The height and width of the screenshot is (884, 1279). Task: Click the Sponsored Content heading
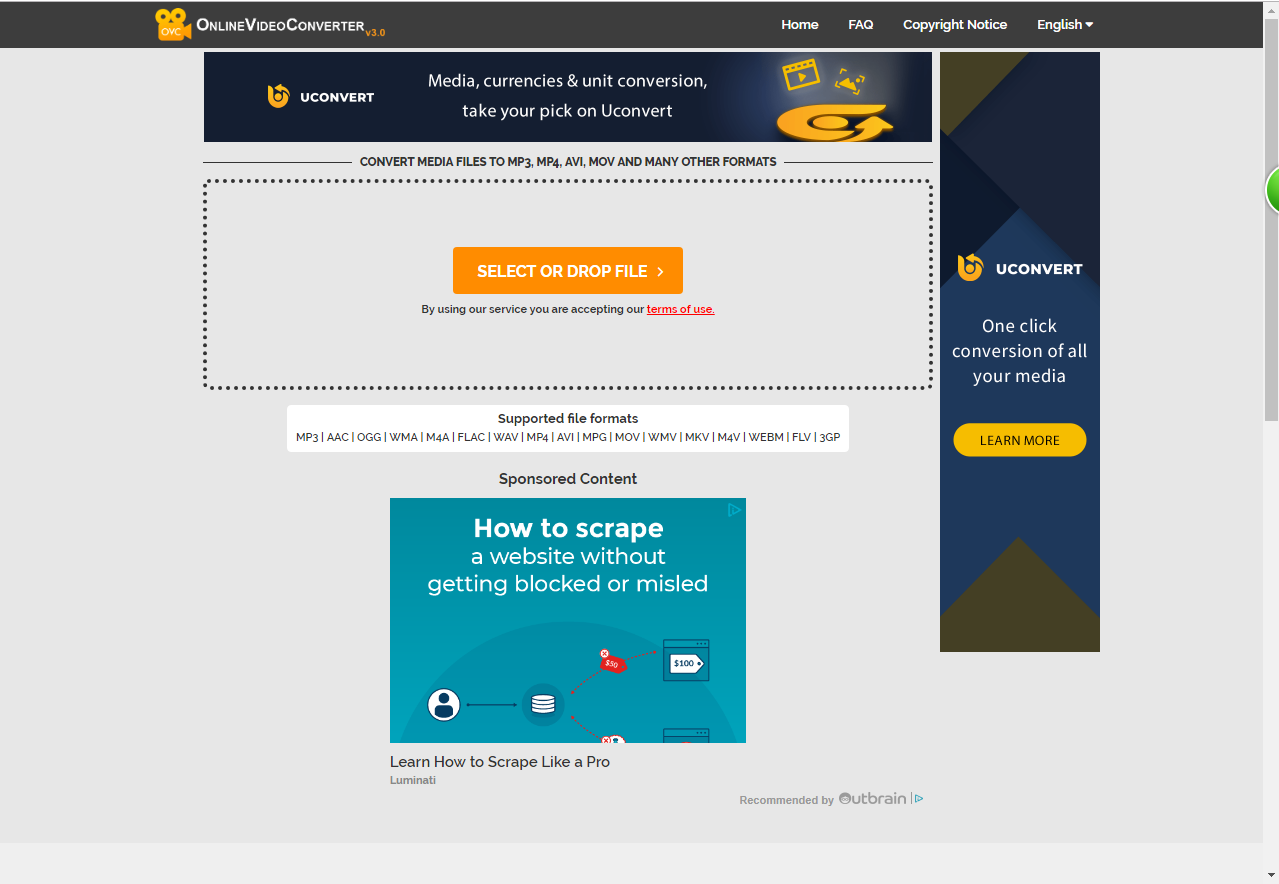click(568, 478)
